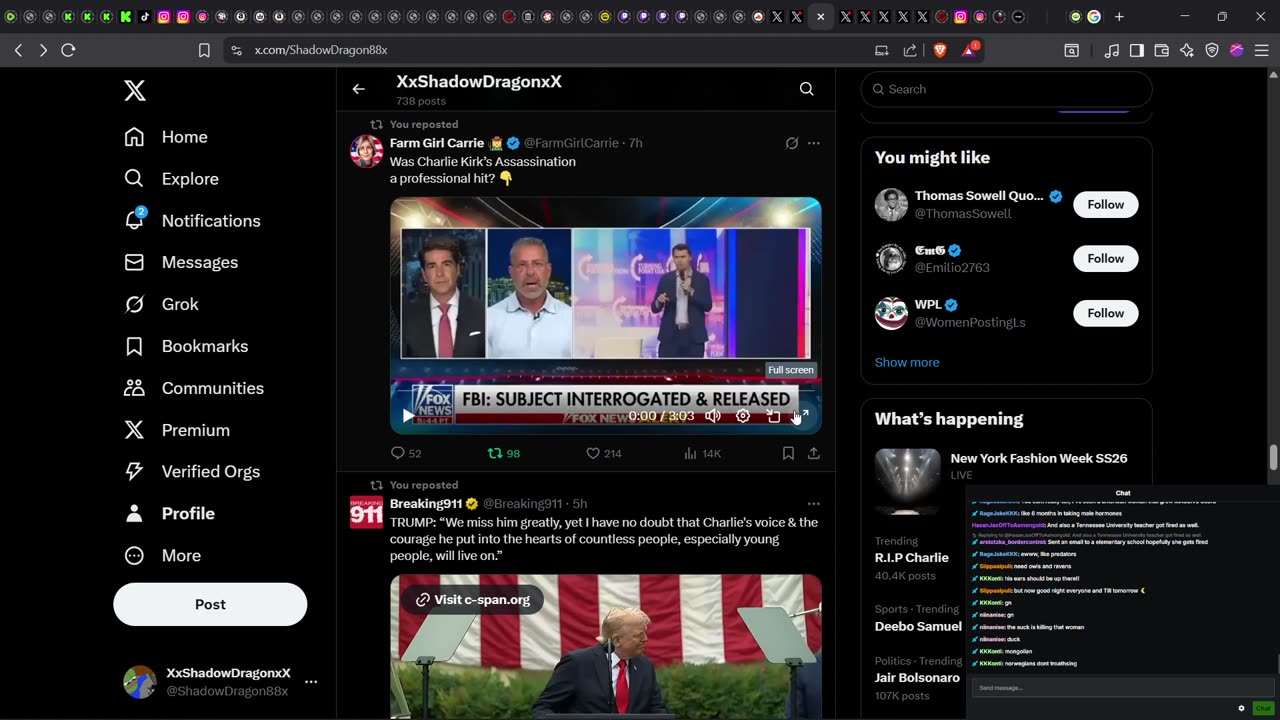Open the Brave Shields lion icon
Viewport: 1280px width, 720px height.
pos(940,50)
